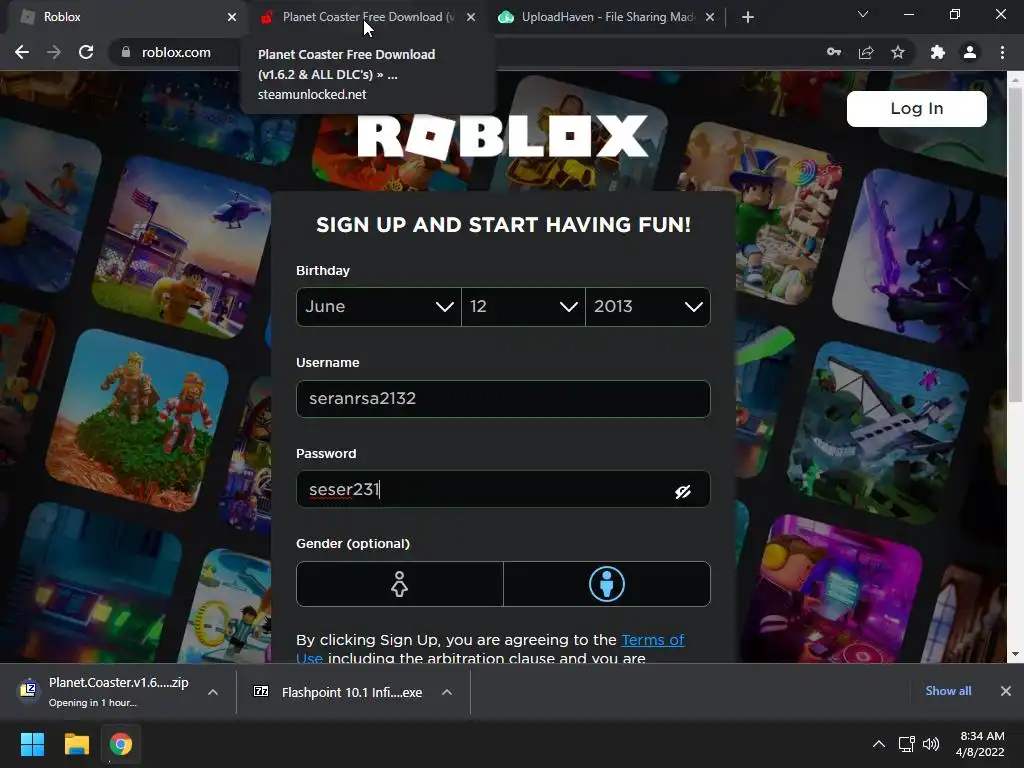The width and height of the screenshot is (1024, 768).
Task: Click the Password input field
Action: point(503,489)
